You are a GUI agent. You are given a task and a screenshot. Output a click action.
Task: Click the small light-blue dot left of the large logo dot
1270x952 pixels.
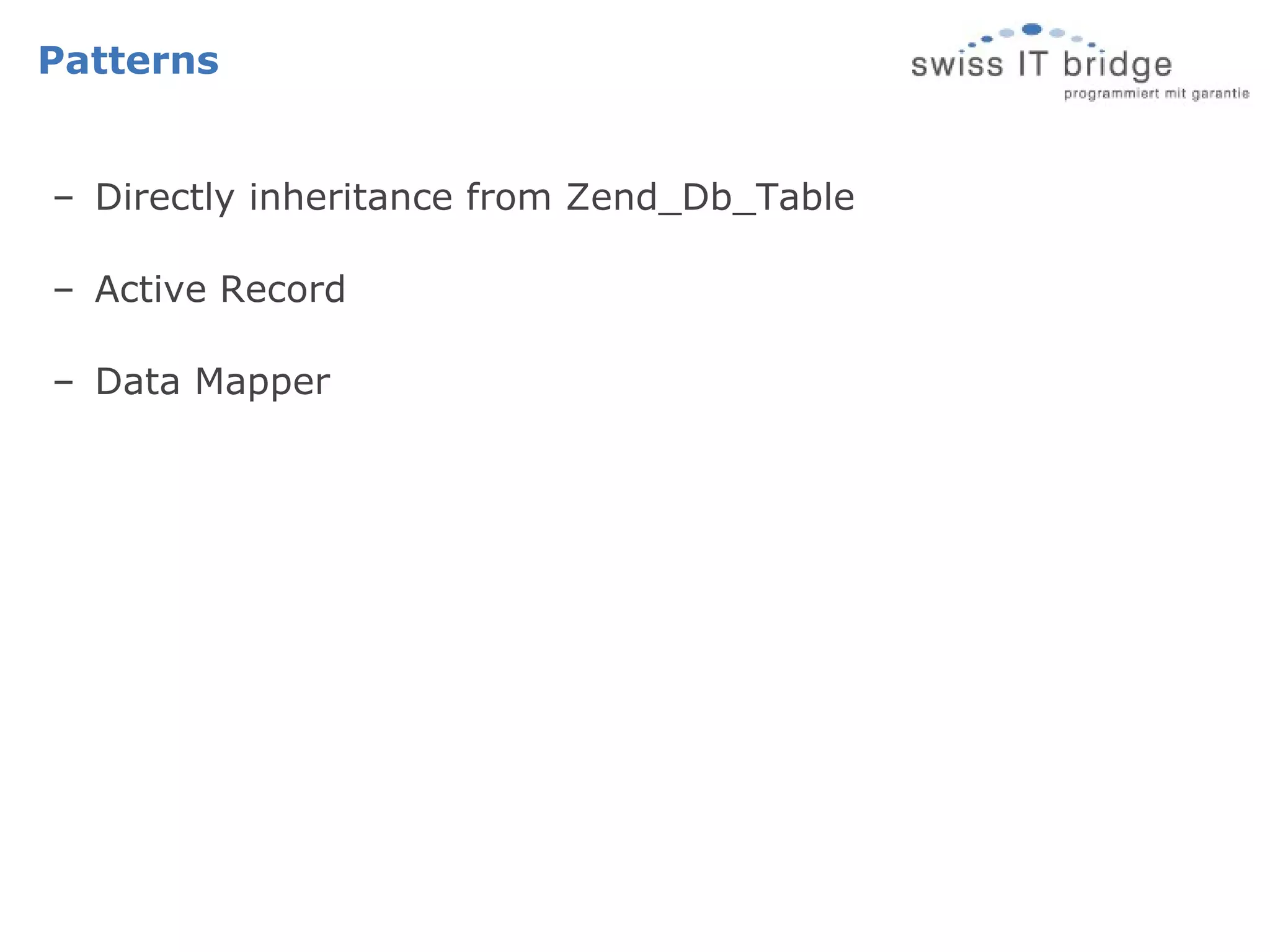point(1007,33)
